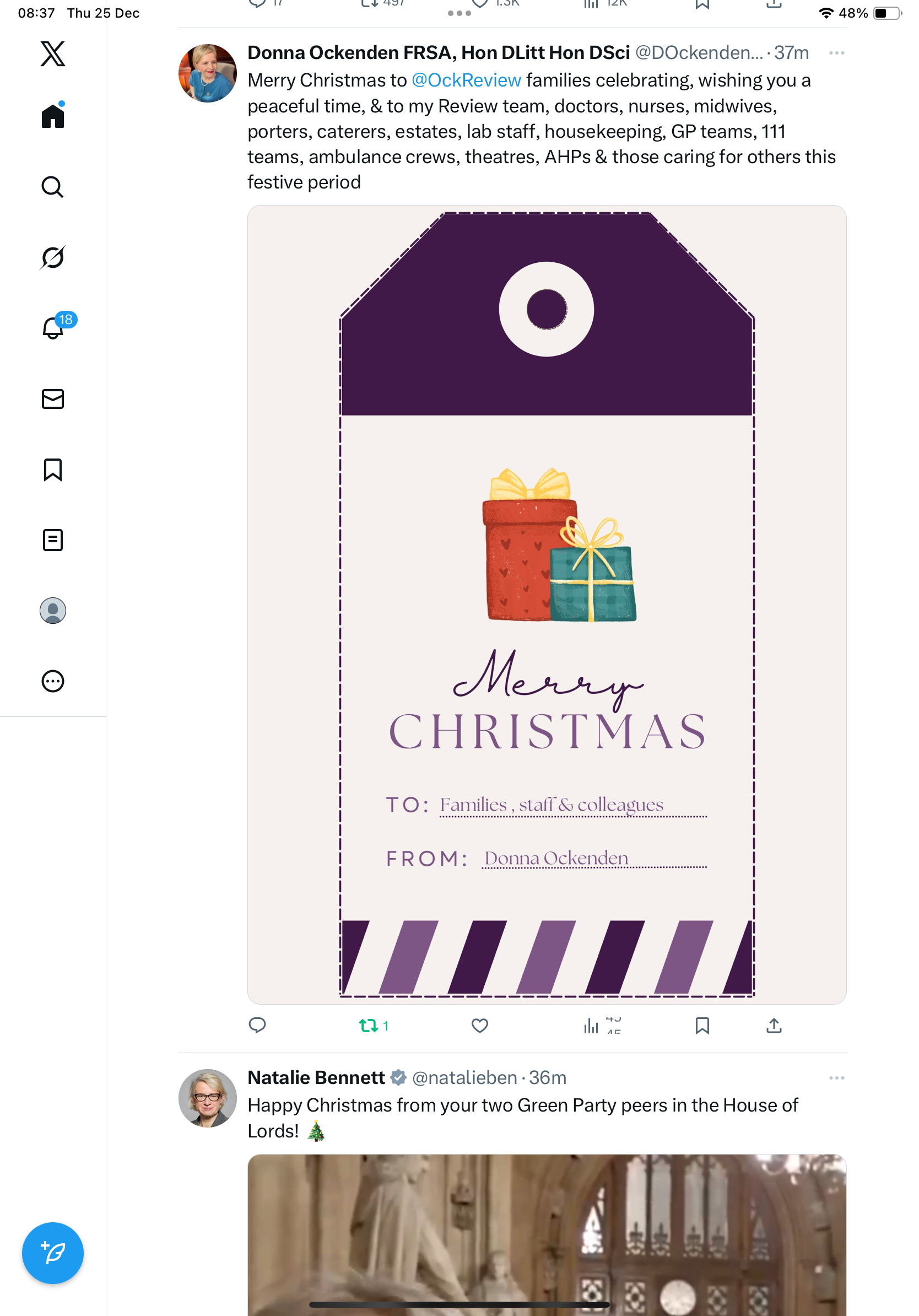The image size is (919, 1316).
Task: Open profile avatar in sidebar
Action: tap(53, 611)
